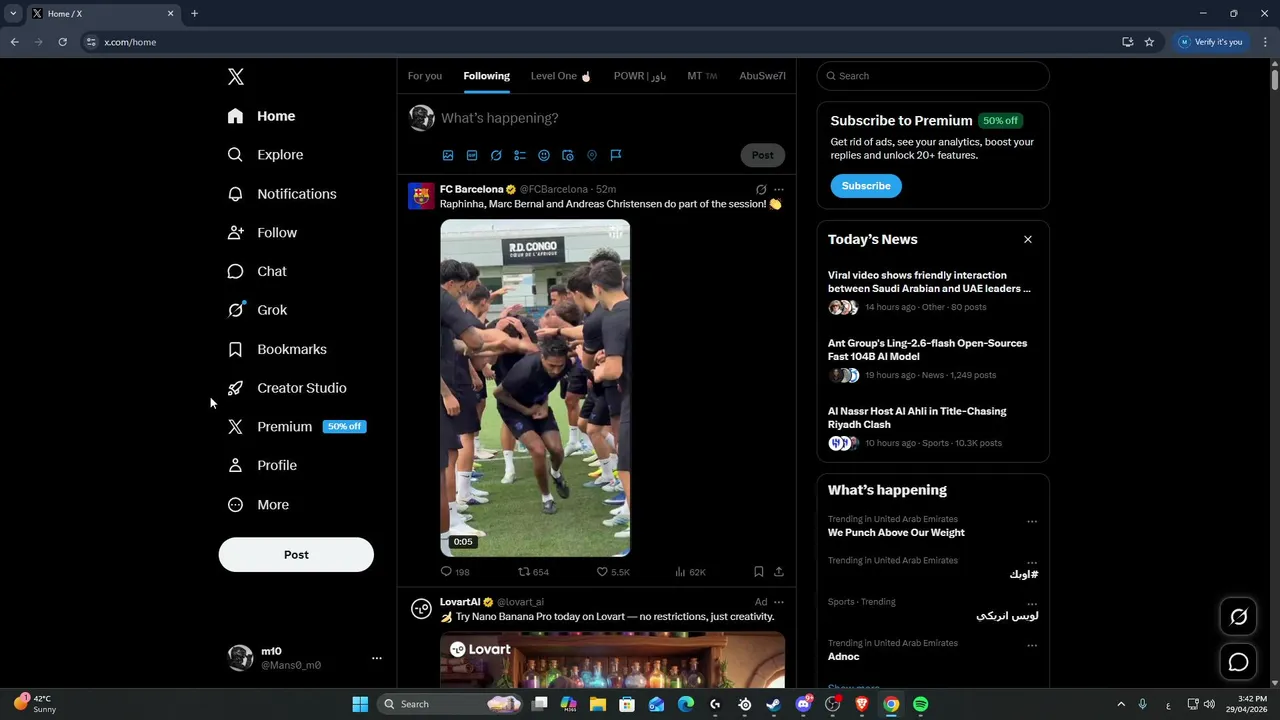Open the Level One tab
Viewport: 1280px width, 720px height.
(561, 76)
